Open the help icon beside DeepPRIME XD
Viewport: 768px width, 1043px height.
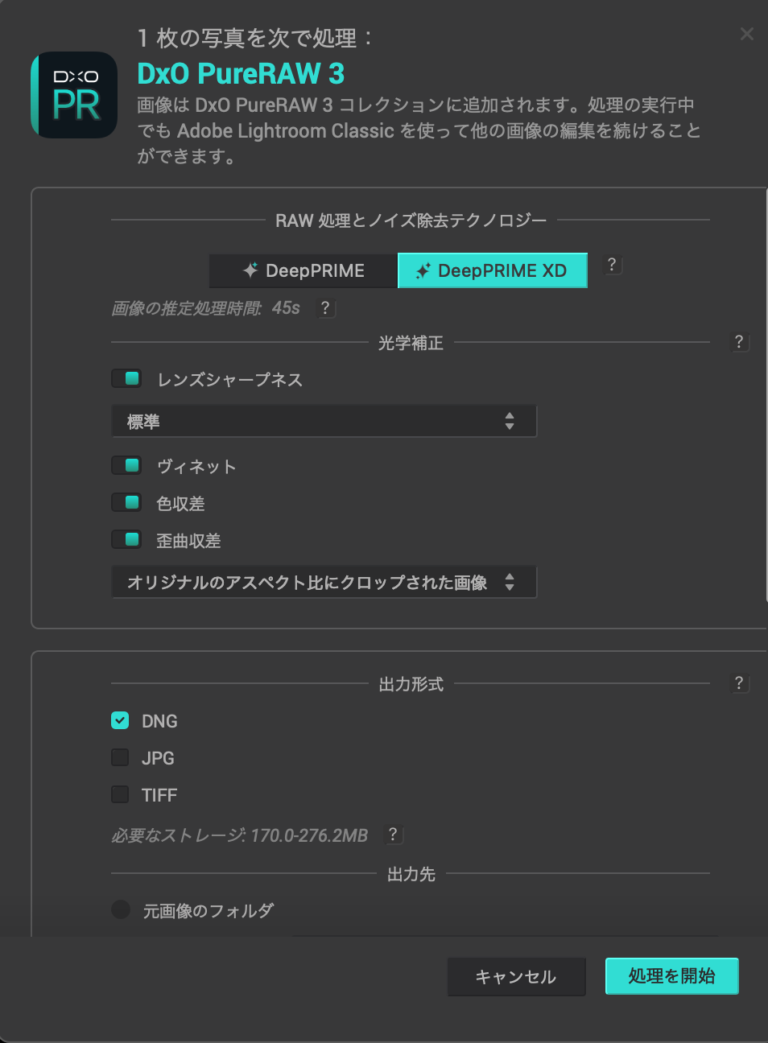pos(611,265)
